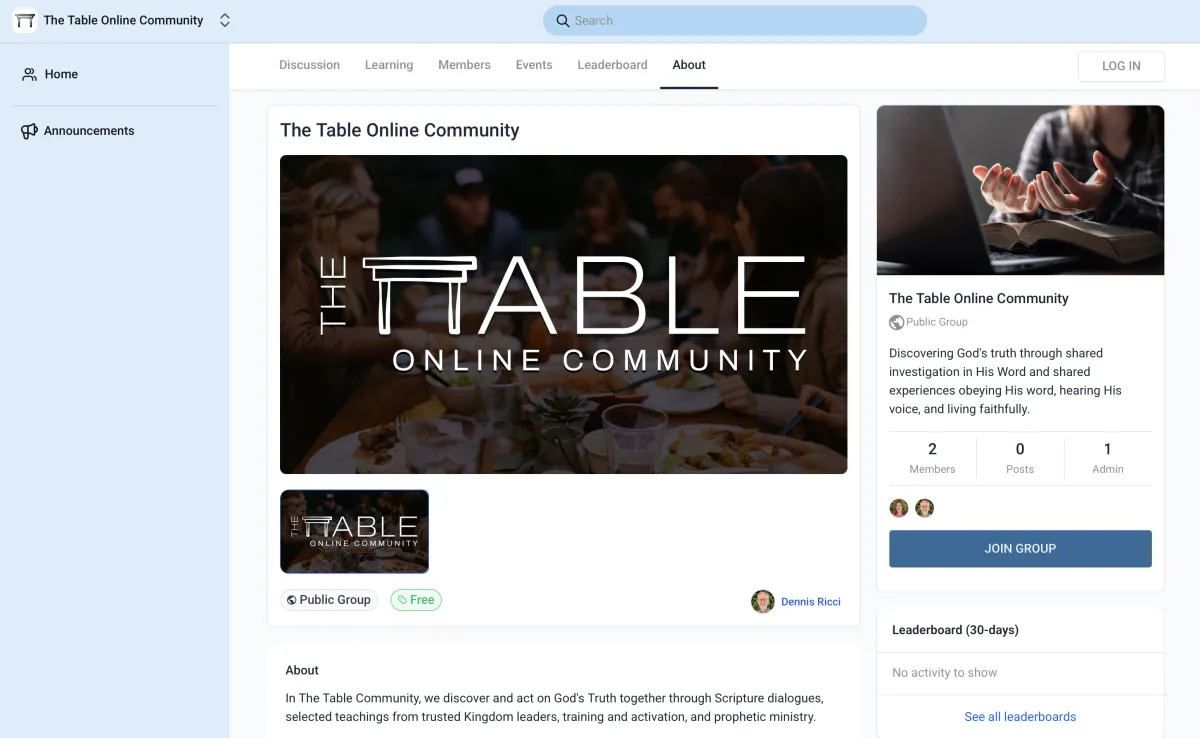Switch to the Learning tab
Image resolution: width=1200 pixels, height=738 pixels.
[x=389, y=65]
